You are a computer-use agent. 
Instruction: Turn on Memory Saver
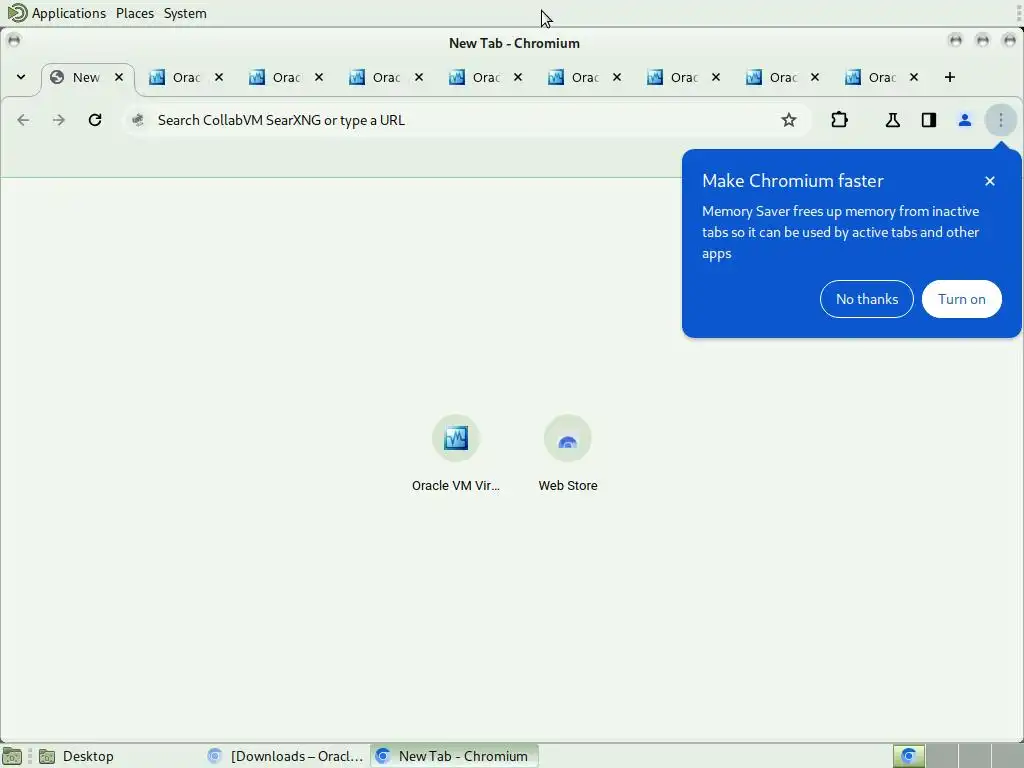coord(961,299)
